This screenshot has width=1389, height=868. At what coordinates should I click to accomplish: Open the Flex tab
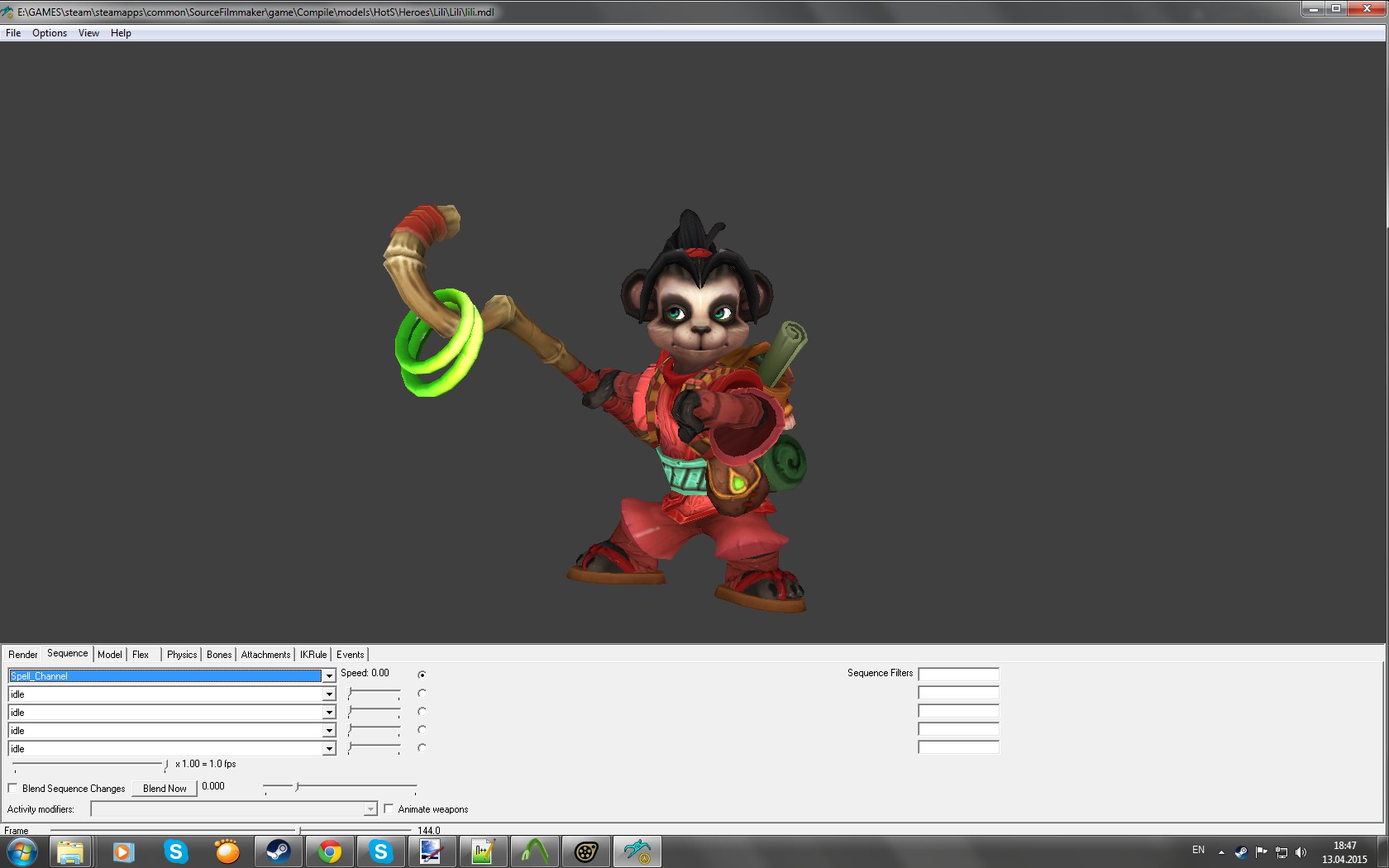(141, 655)
